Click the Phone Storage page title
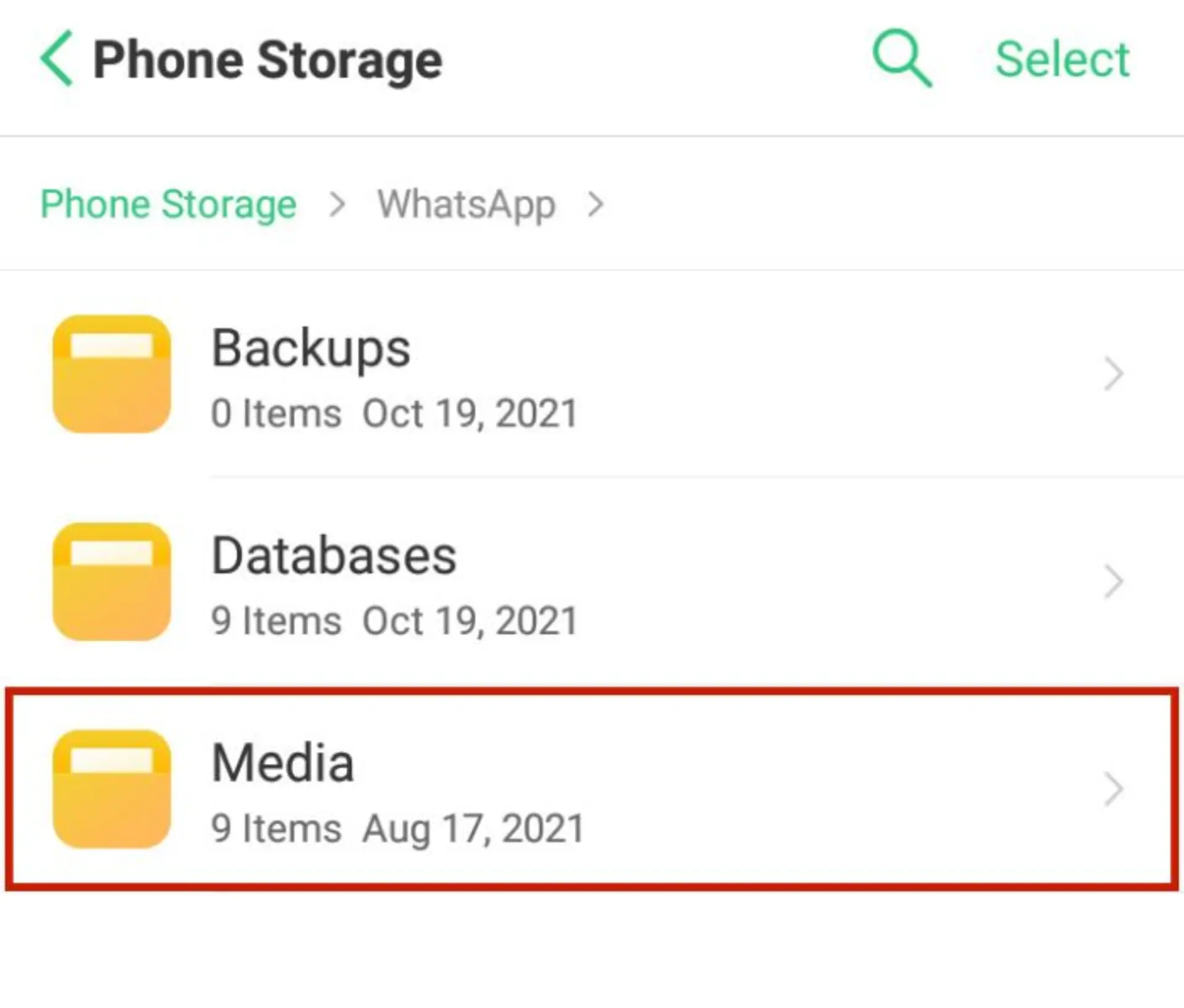The width and height of the screenshot is (1184, 1008). point(268,60)
